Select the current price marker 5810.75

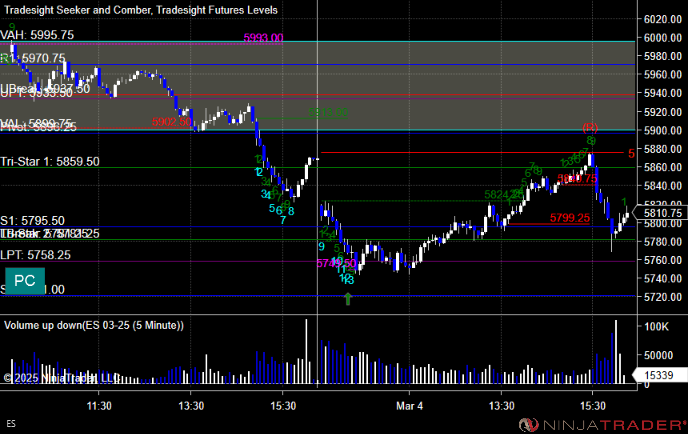(x=662, y=213)
